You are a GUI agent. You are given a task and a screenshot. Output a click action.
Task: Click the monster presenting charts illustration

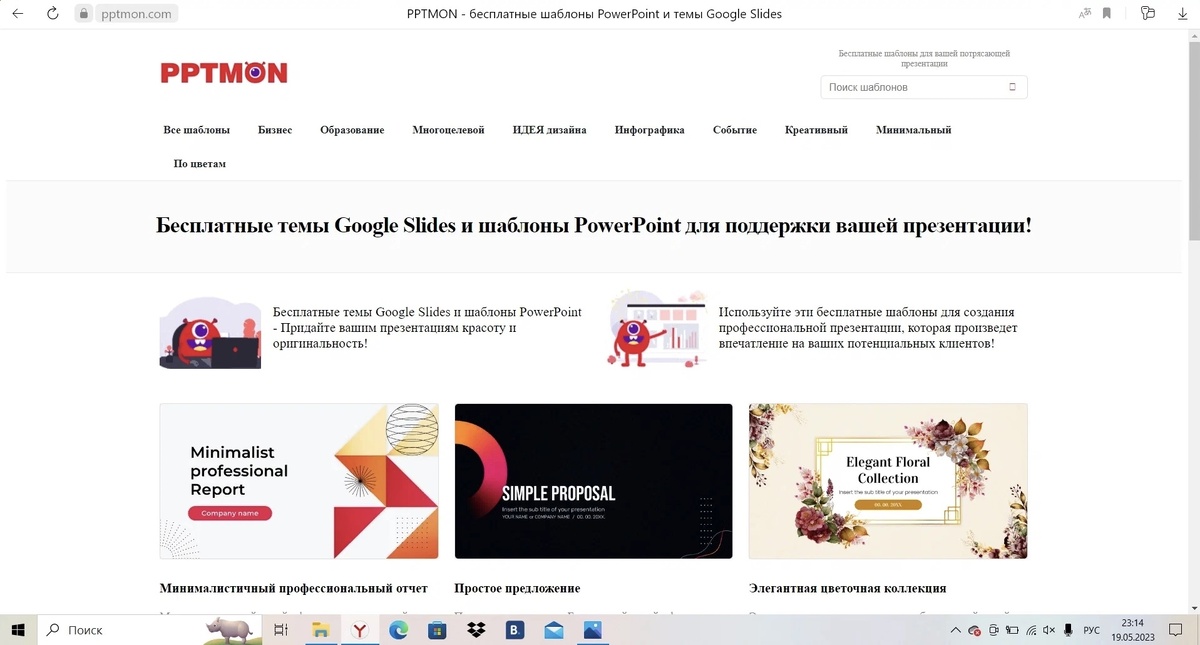click(x=656, y=330)
